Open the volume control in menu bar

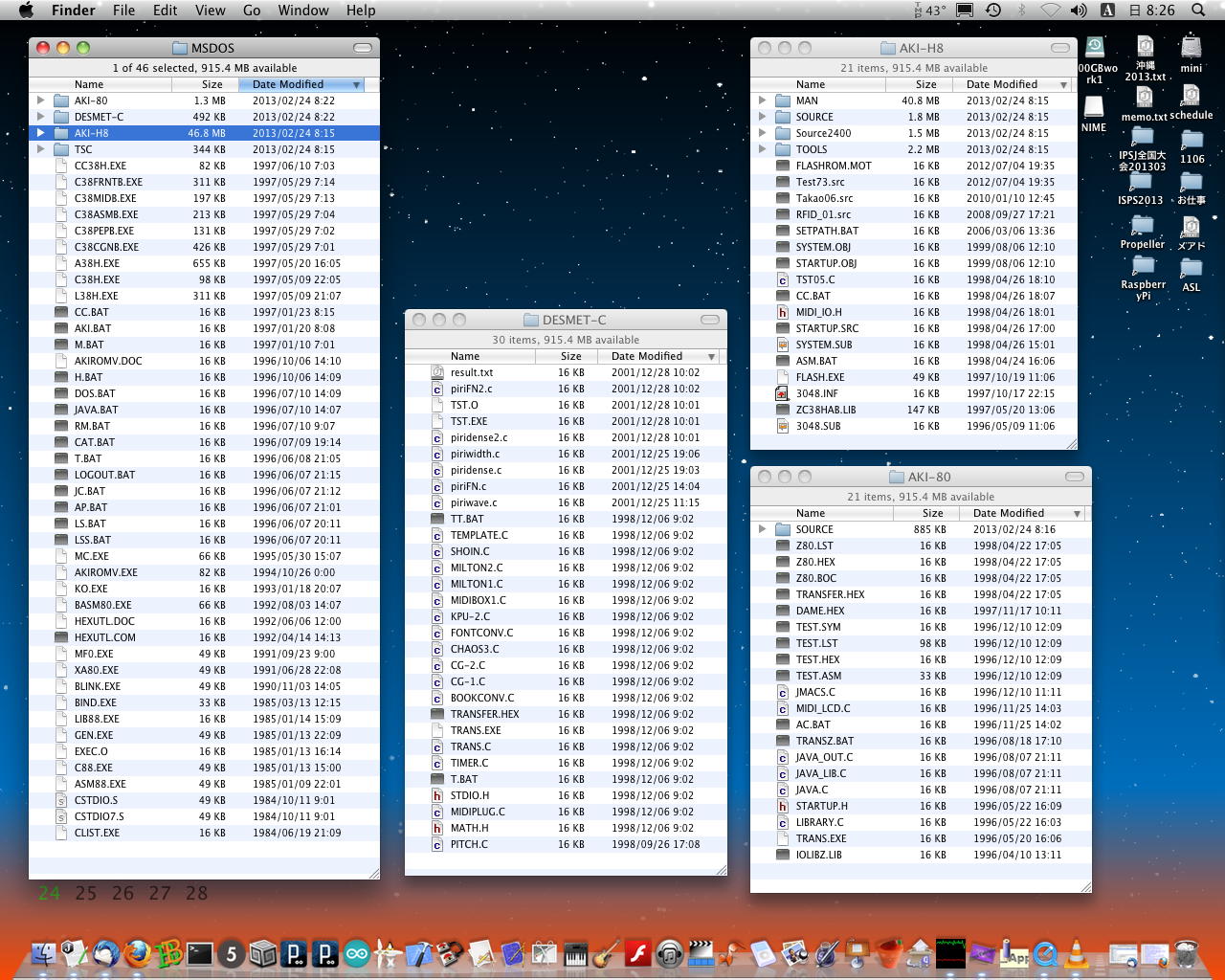tap(1079, 11)
